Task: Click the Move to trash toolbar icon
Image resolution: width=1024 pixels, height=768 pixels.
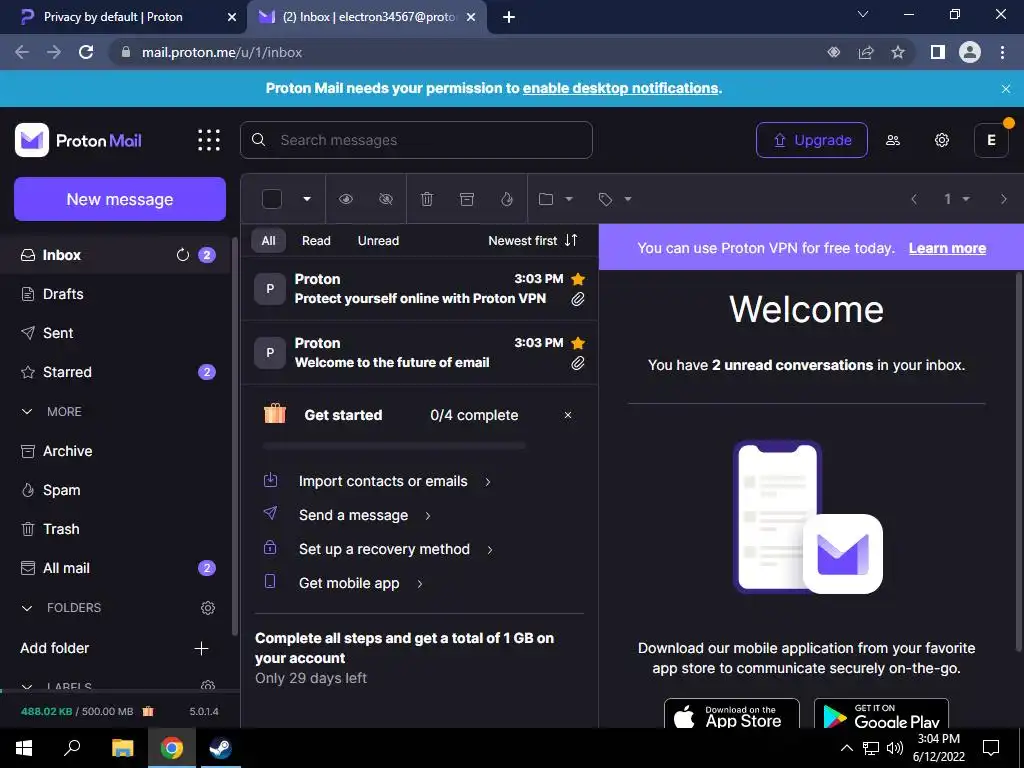Action: pyautogui.click(x=426, y=199)
